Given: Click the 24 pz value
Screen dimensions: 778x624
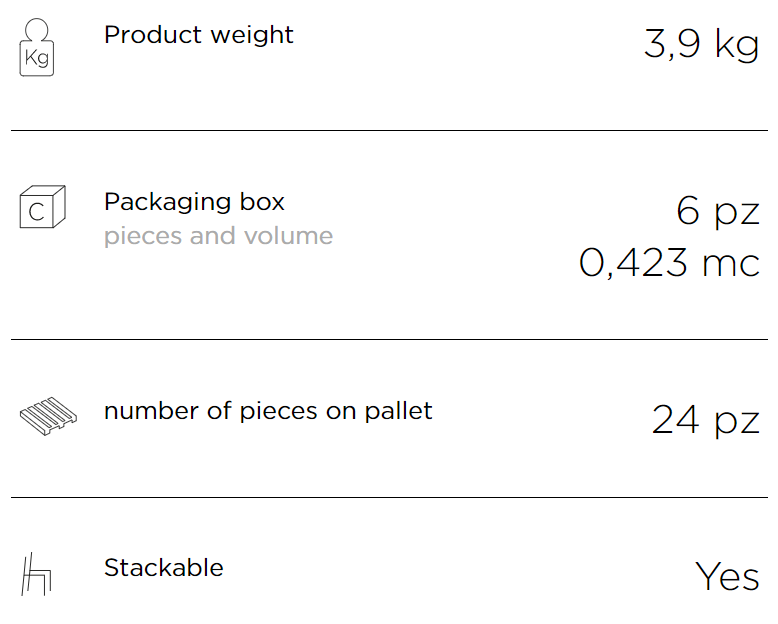Looking at the screenshot, I should pos(706,421).
